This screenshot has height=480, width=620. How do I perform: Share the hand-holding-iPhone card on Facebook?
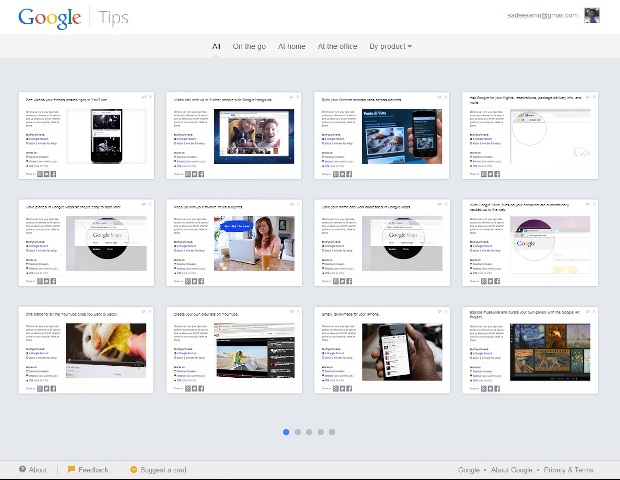pos(349,389)
